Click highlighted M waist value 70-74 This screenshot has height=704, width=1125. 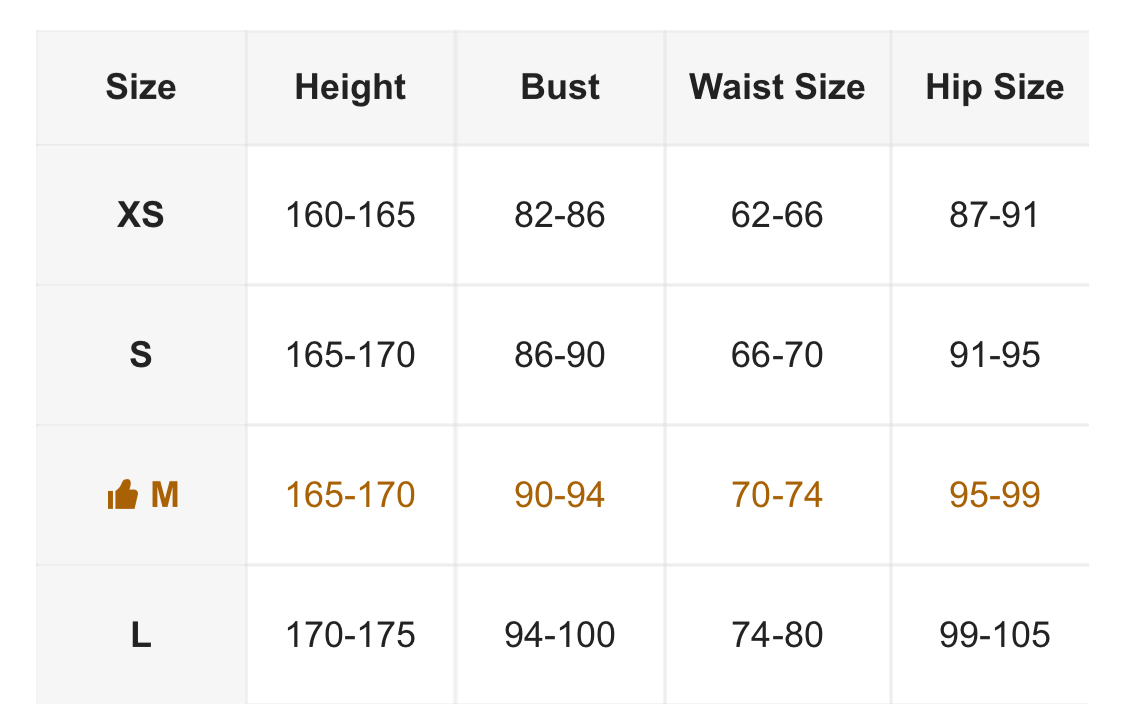pos(777,495)
